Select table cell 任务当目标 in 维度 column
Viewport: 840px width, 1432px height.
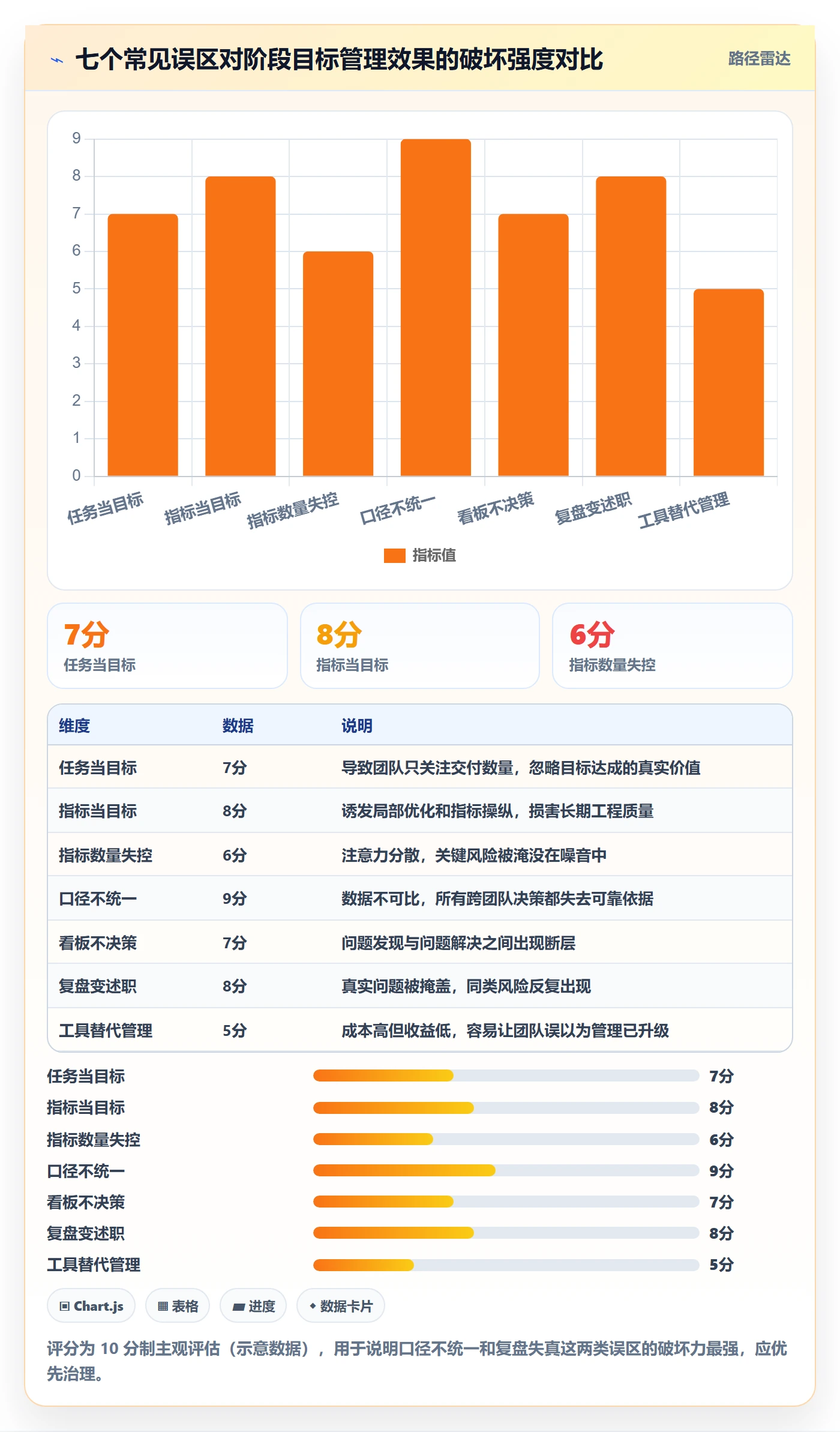[x=98, y=768]
